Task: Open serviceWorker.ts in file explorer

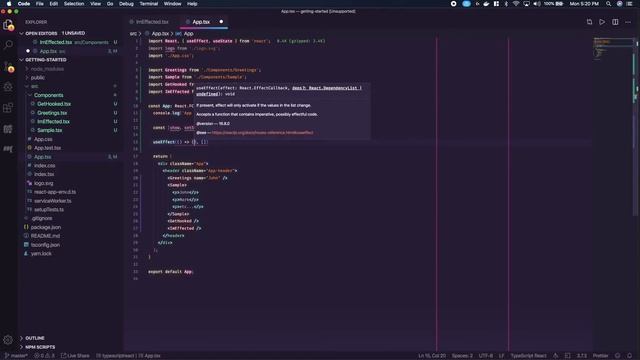Action: [x=52, y=201]
